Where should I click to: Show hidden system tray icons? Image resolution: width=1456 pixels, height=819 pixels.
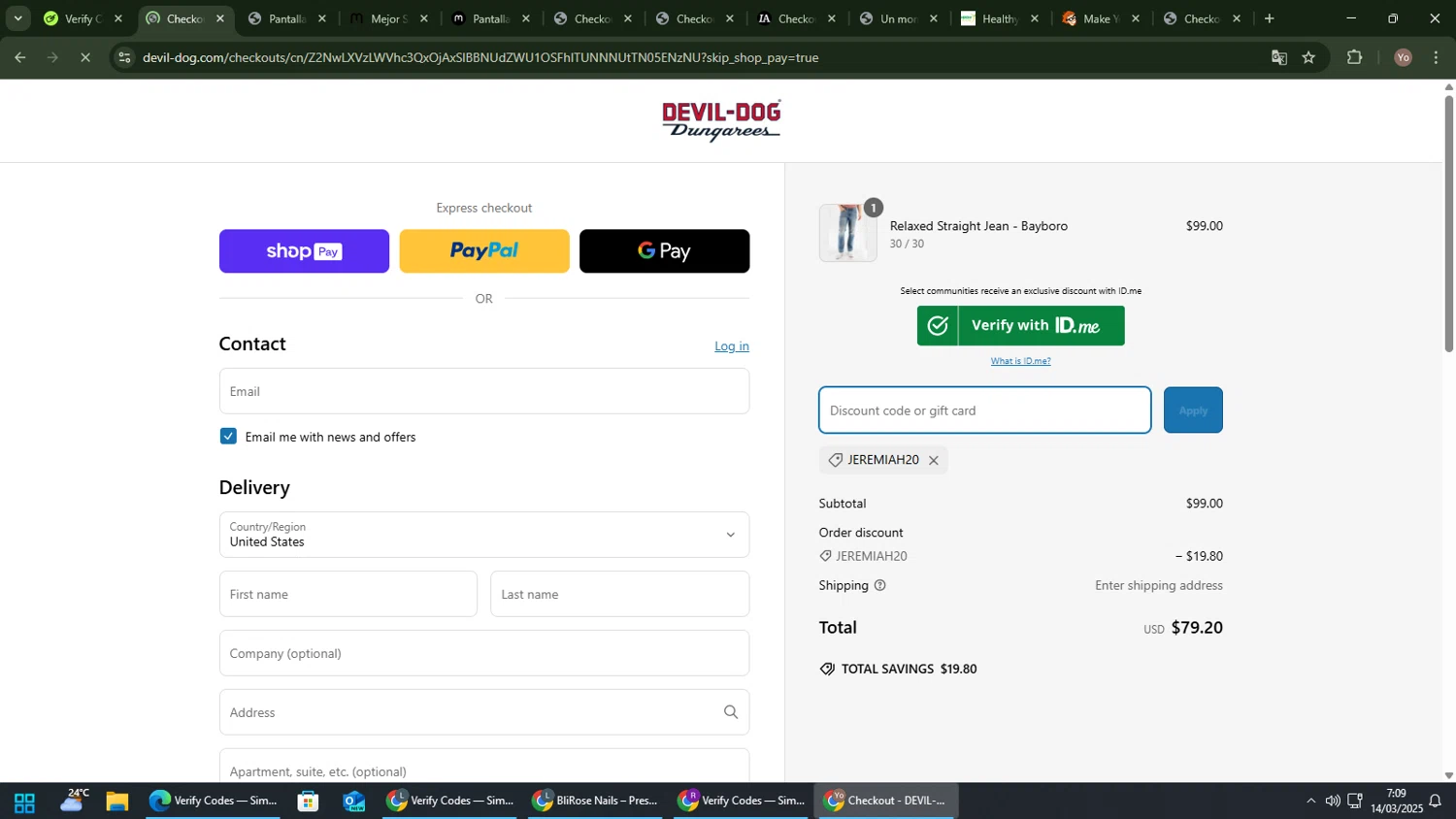[x=1310, y=801]
